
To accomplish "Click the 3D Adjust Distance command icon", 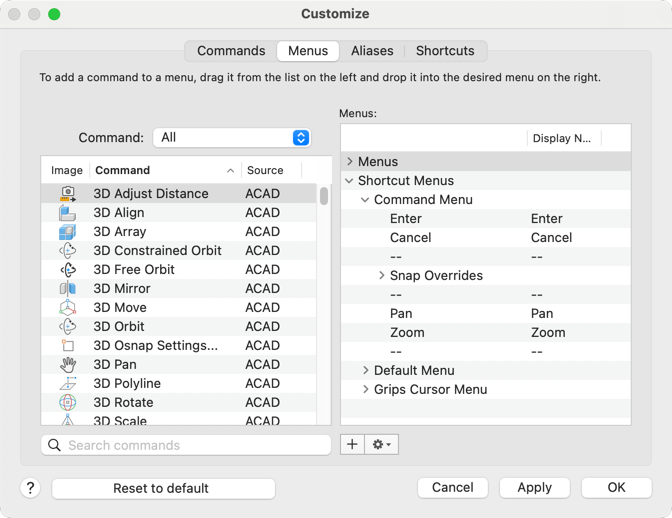I will 68,194.
